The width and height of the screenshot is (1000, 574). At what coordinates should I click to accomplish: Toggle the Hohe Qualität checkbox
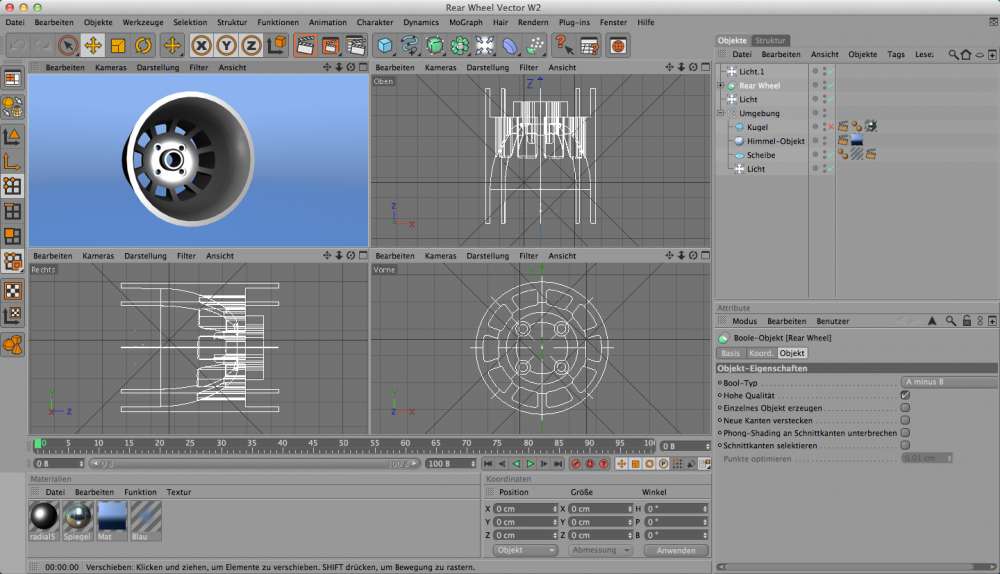[905, 395]
